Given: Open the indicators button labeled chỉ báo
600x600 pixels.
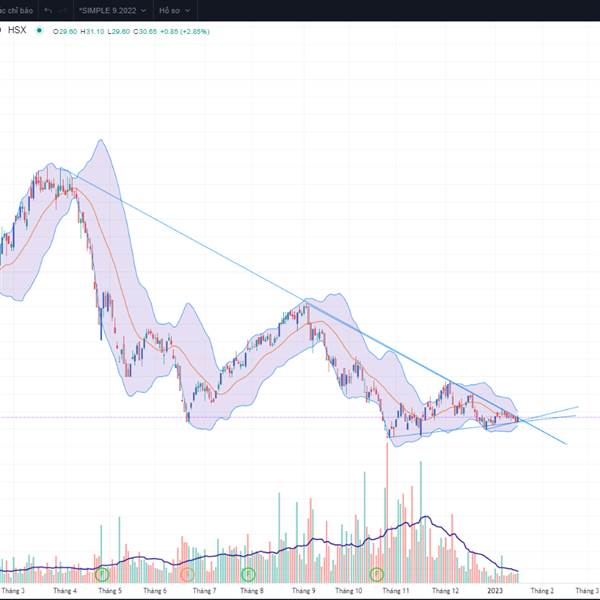Looking at the screenshot, I should [17, 10].
